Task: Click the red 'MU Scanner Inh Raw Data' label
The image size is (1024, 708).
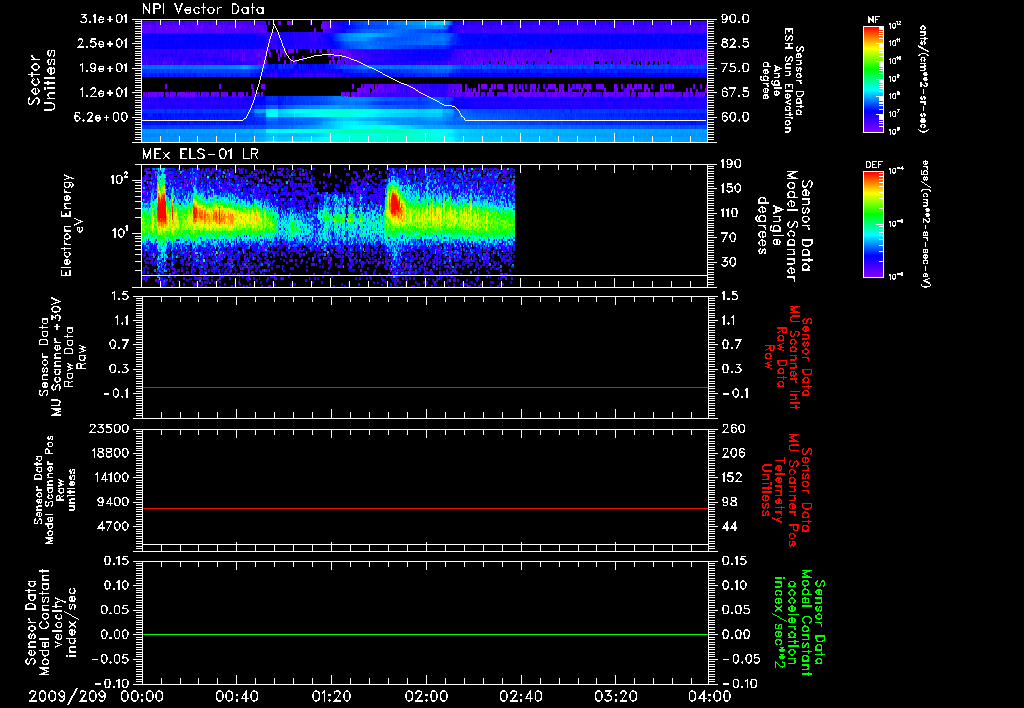Action: point(786,357)
